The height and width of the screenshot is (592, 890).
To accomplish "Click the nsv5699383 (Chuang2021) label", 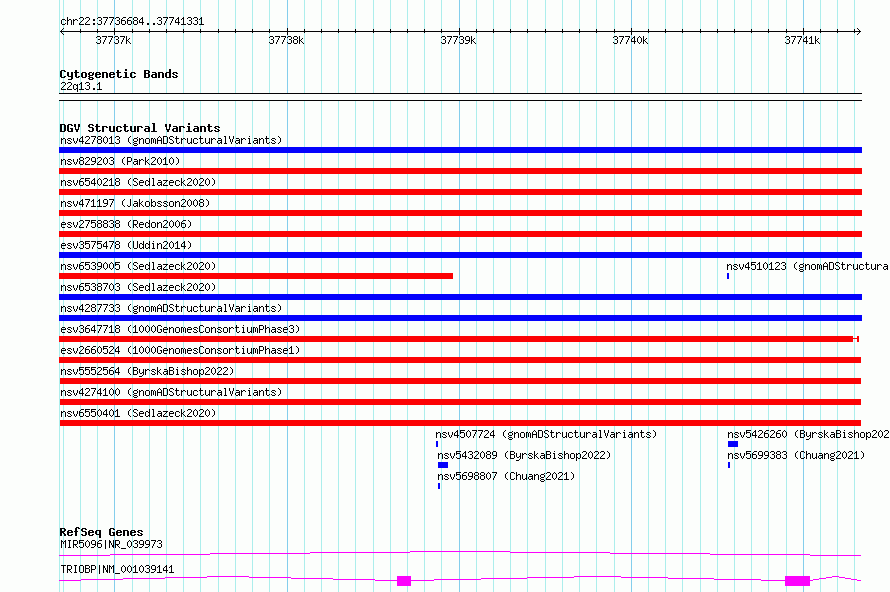I will (x=796, y=455).
